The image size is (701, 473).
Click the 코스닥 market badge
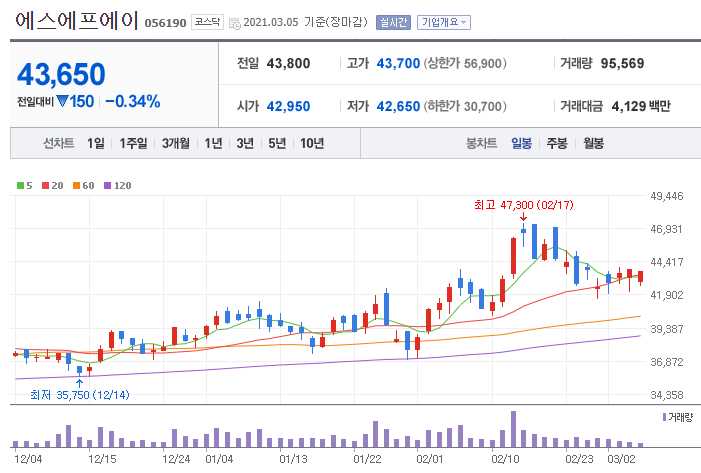point(207,22)
